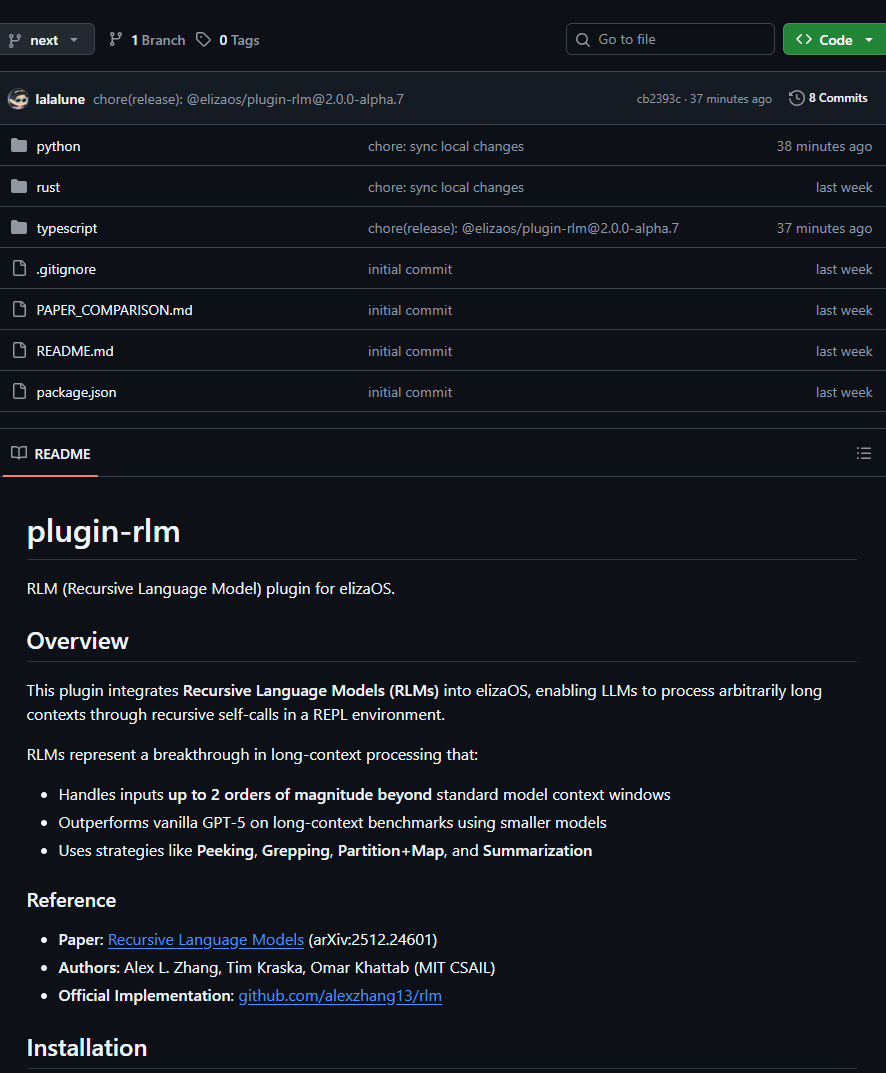
Task: Expand the Code button dropdown arrow
Action: click(869, 40)
